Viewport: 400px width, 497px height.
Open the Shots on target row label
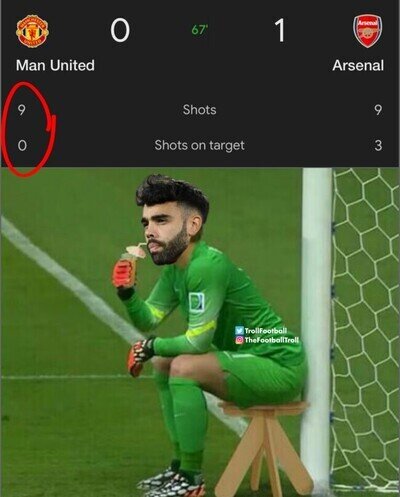click(x=199, y=145)
